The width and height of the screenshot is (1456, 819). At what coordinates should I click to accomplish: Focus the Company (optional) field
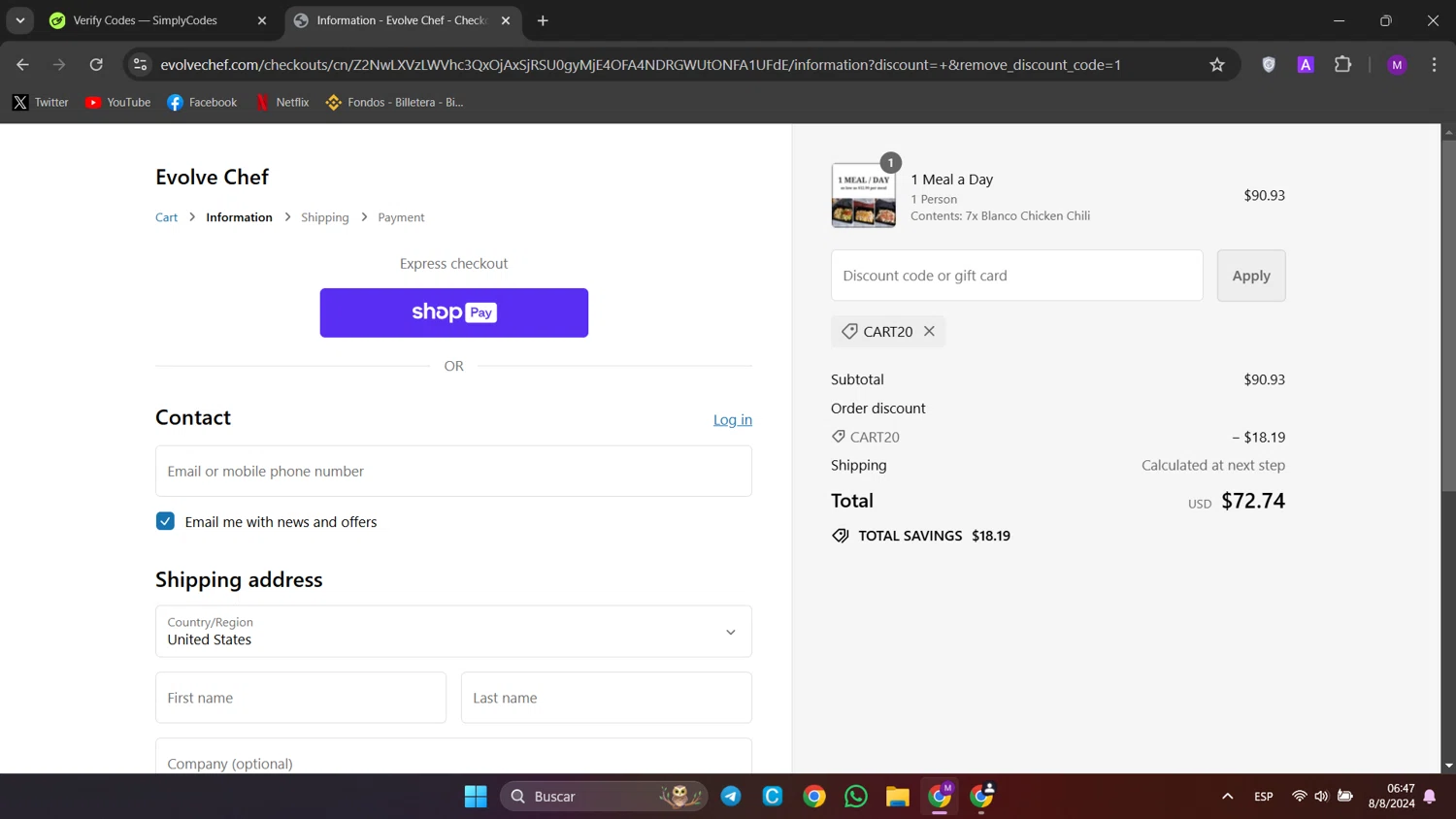[x=453, y=757]
